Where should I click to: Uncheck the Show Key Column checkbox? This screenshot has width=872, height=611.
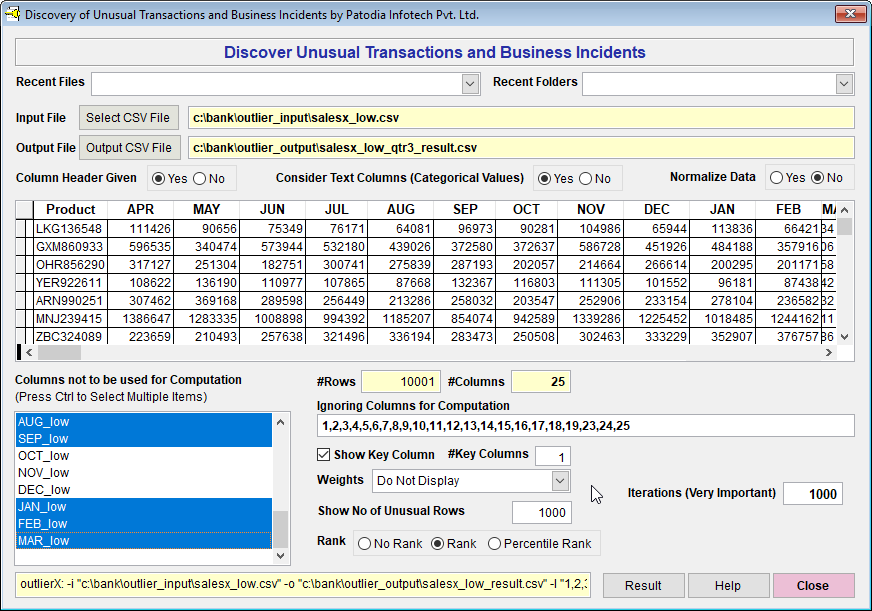(324, 455)
